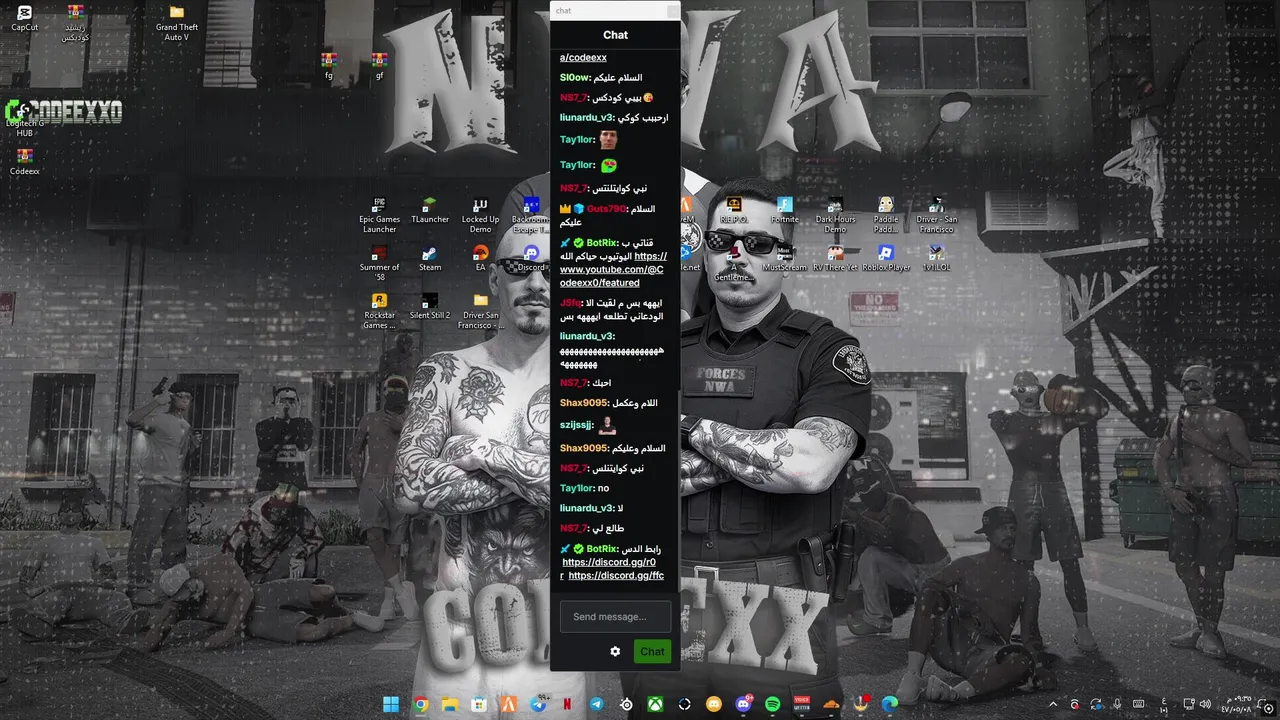Open the Rockstar Games Launcher shortcut
This screenshot has width=1280, height=720.
tap(379, 311)
